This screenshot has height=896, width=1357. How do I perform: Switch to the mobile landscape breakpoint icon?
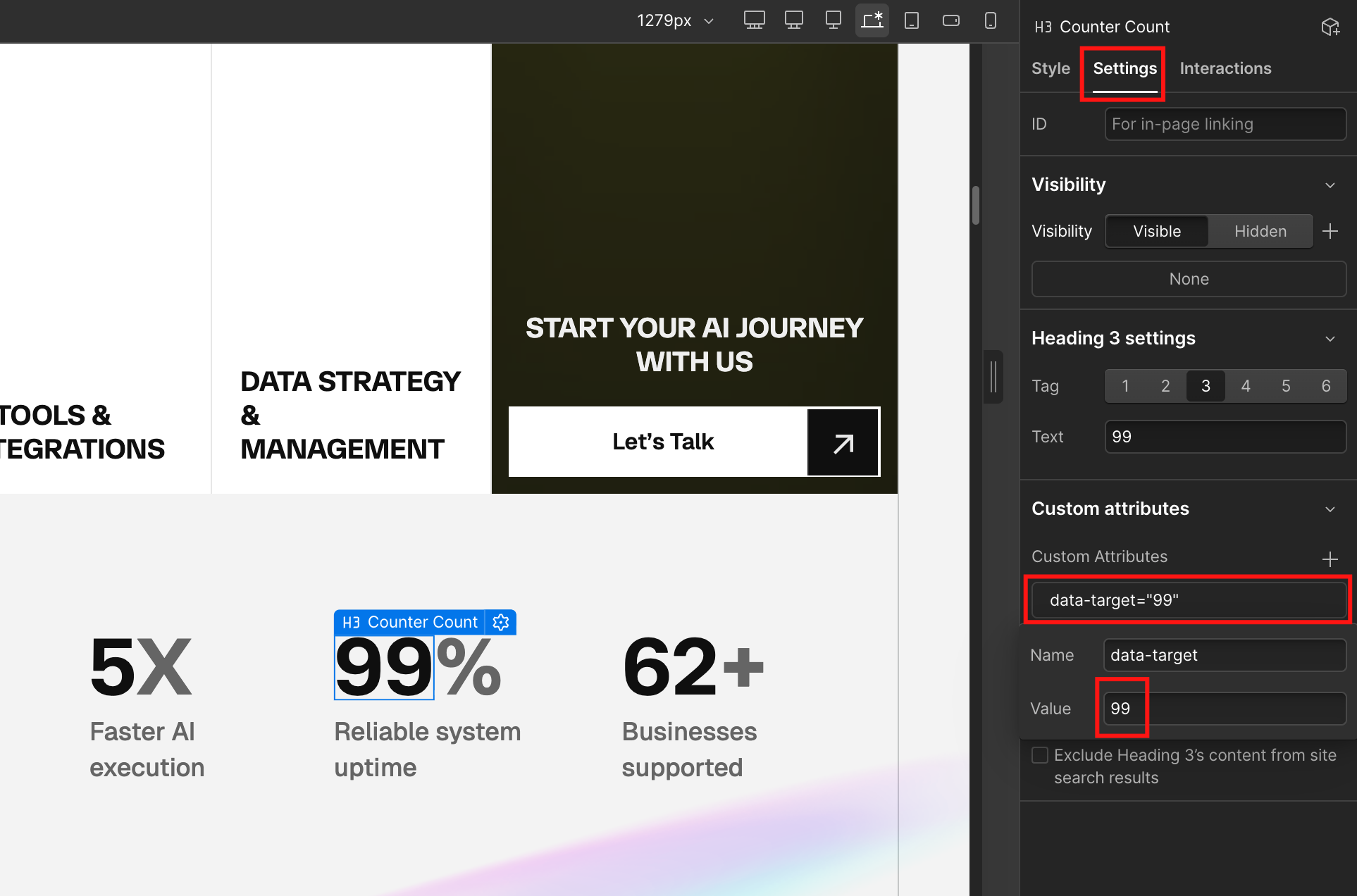[x=951, y=20]
